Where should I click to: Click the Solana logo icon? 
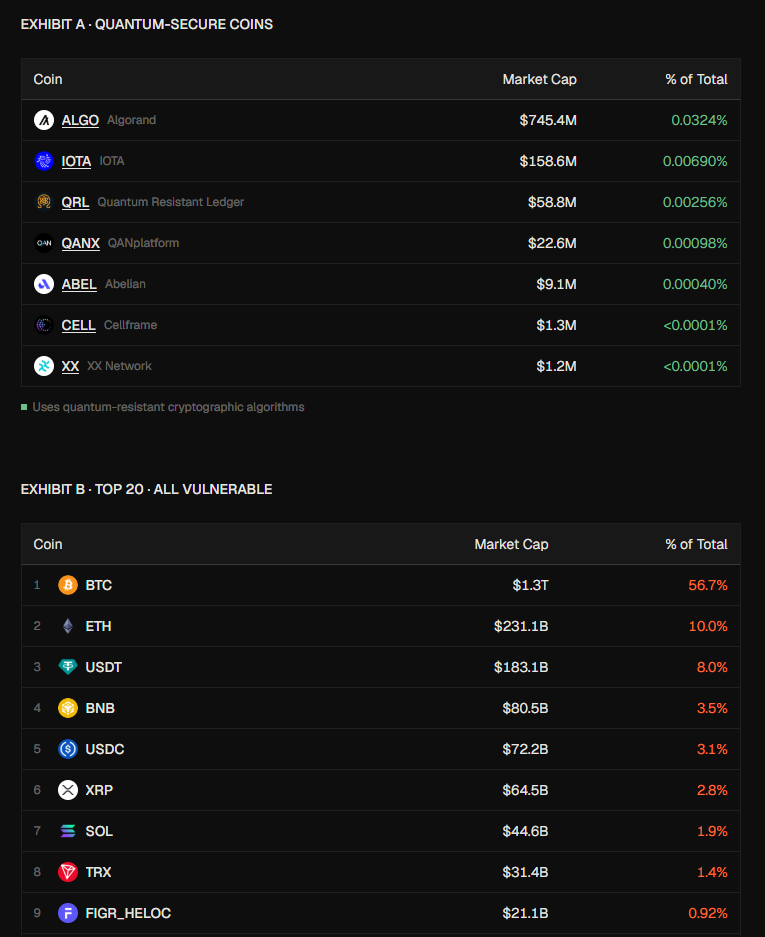pos(68,831)
